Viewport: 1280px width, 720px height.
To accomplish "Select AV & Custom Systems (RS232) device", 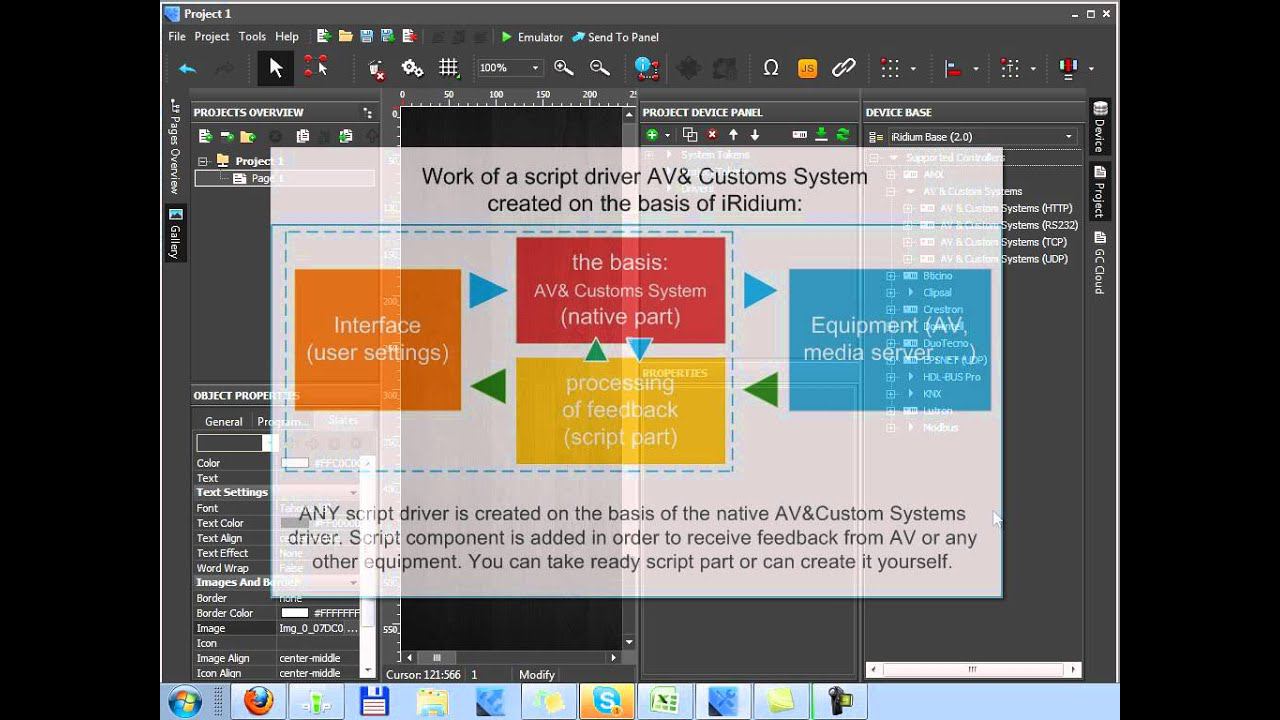I will click(1008, 225).
